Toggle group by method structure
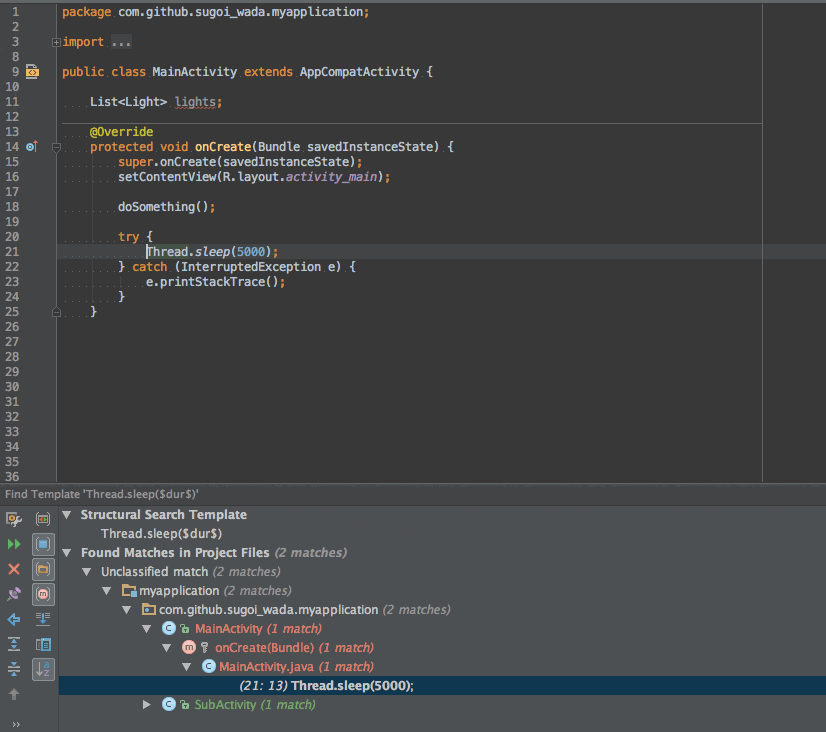Image resolution: width=826 pixels, height=732 pixels. [x=43, y=594]
